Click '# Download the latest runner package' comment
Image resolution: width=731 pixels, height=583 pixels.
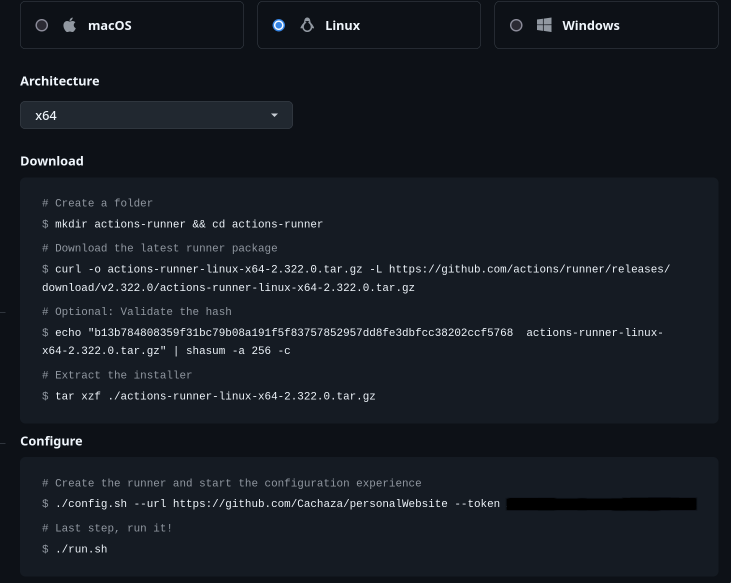(x=159, y=248)
